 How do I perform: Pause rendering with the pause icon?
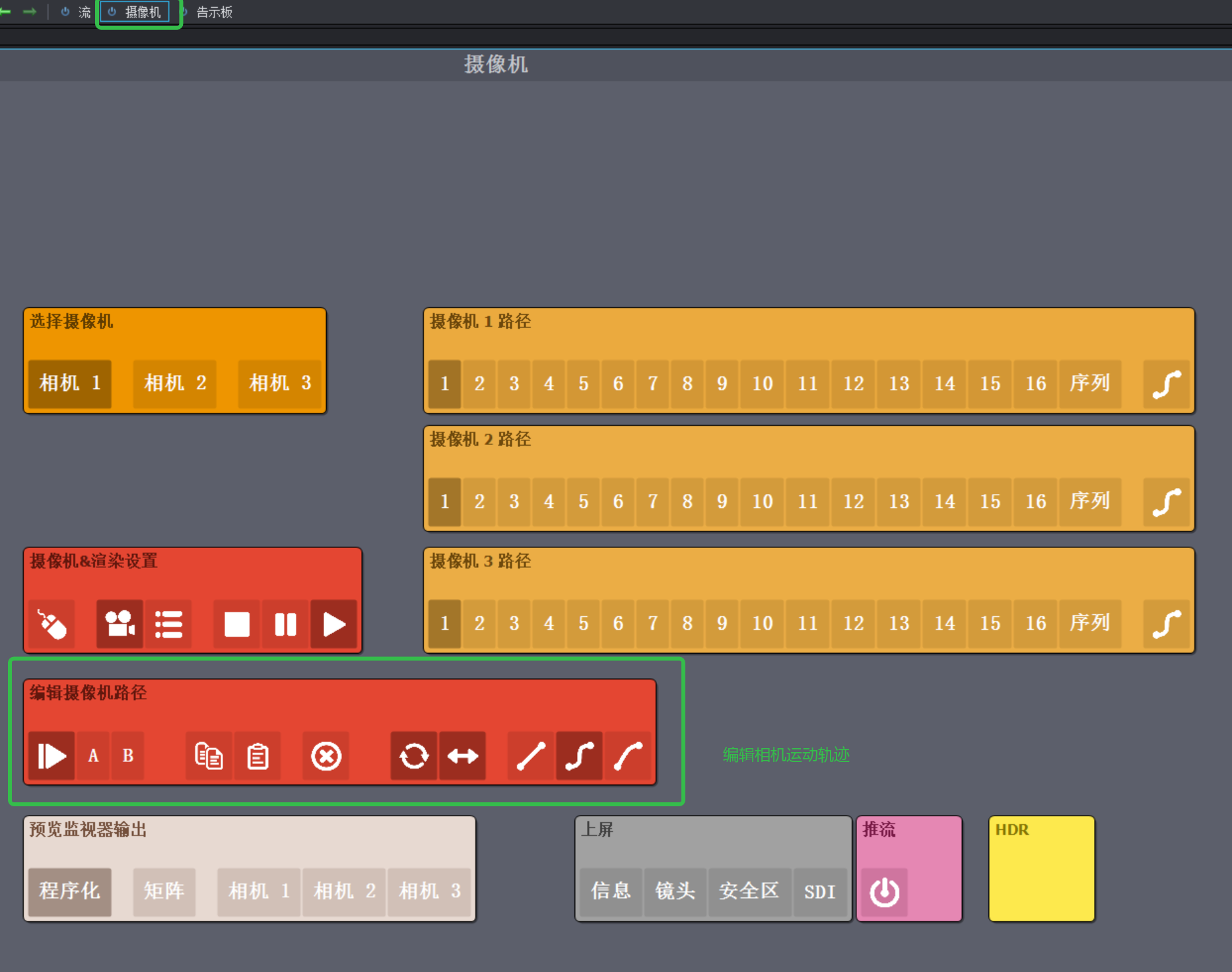pos(285,624)
